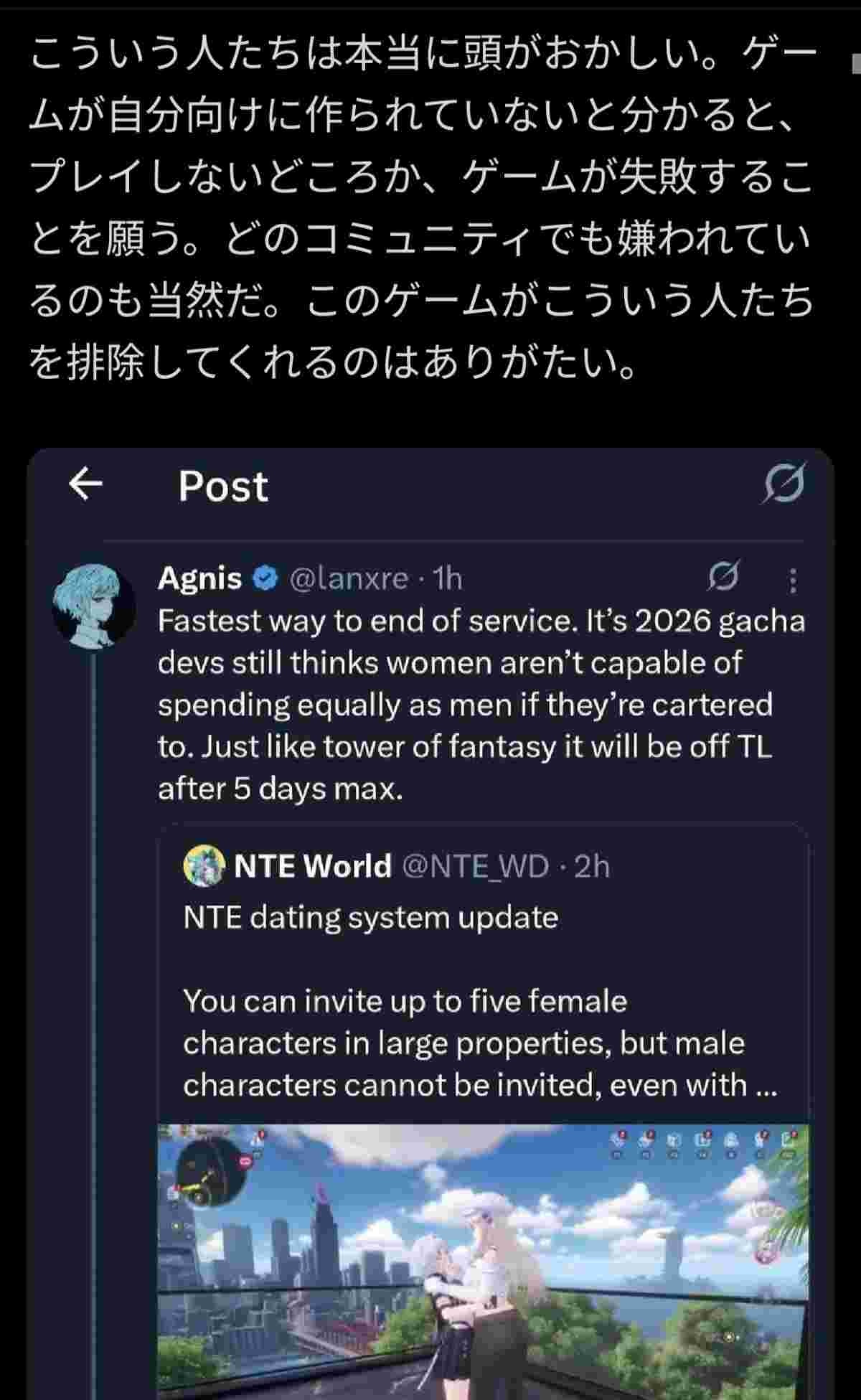Screen dimensions: 861x1400
Task: Tap the 1h timestamp on Agnis's post
Action: (x=448, y=578)
